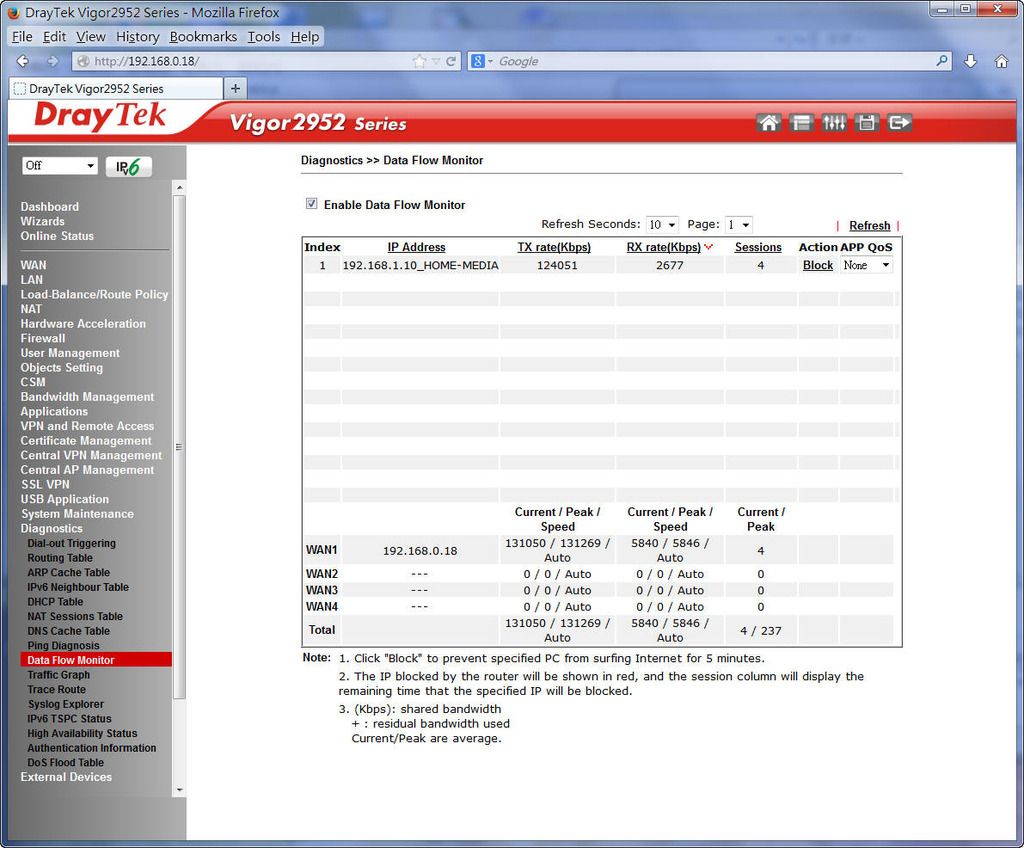1024x848 pixels.
Task: Open the Help menu
Action: coord(305,37)
